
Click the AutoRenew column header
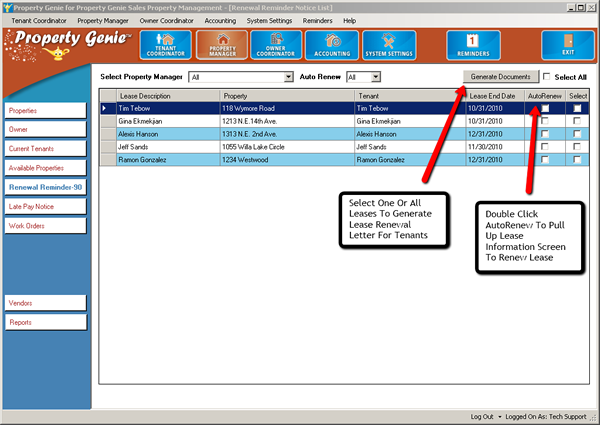[x=545, y=96]
